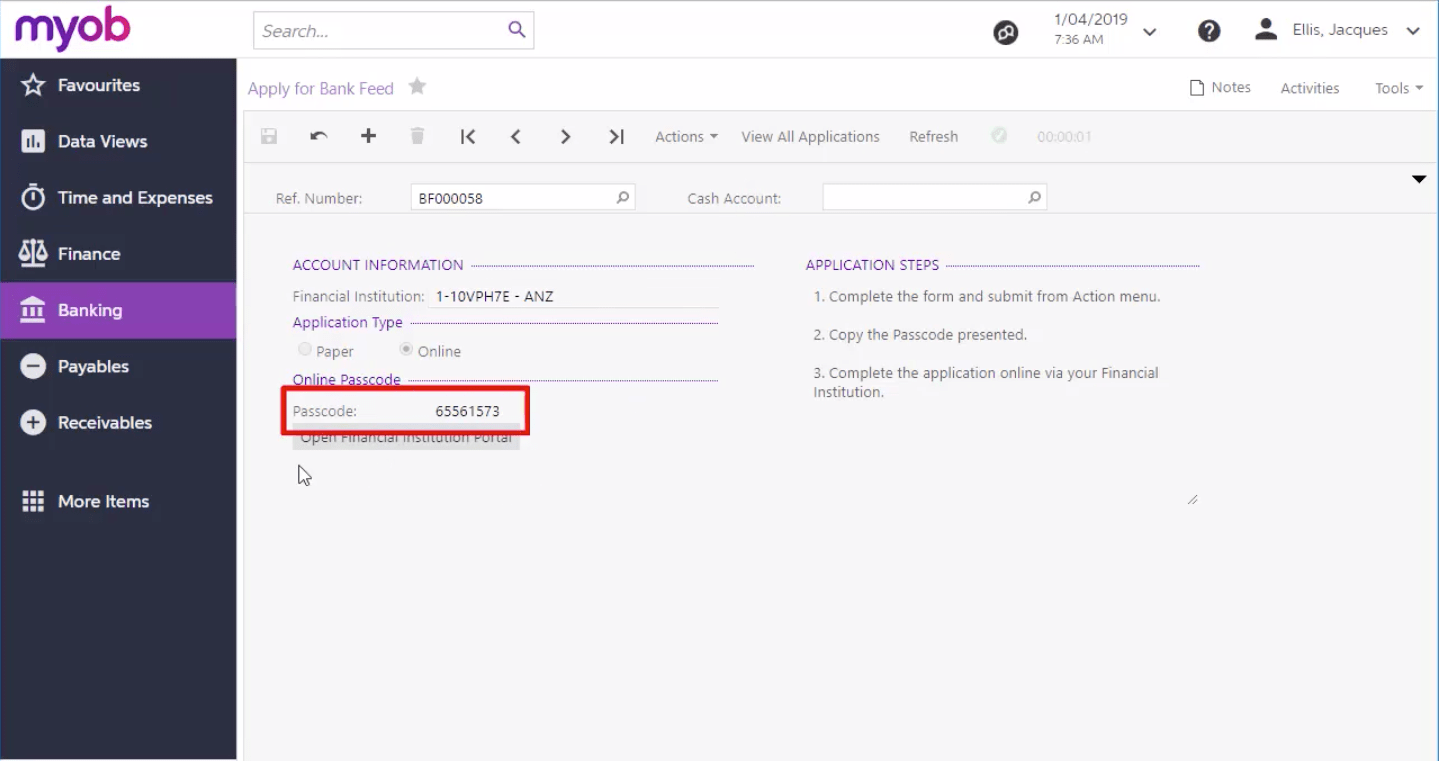
Task: Click View All Applications button
Action: click(810, 137)
